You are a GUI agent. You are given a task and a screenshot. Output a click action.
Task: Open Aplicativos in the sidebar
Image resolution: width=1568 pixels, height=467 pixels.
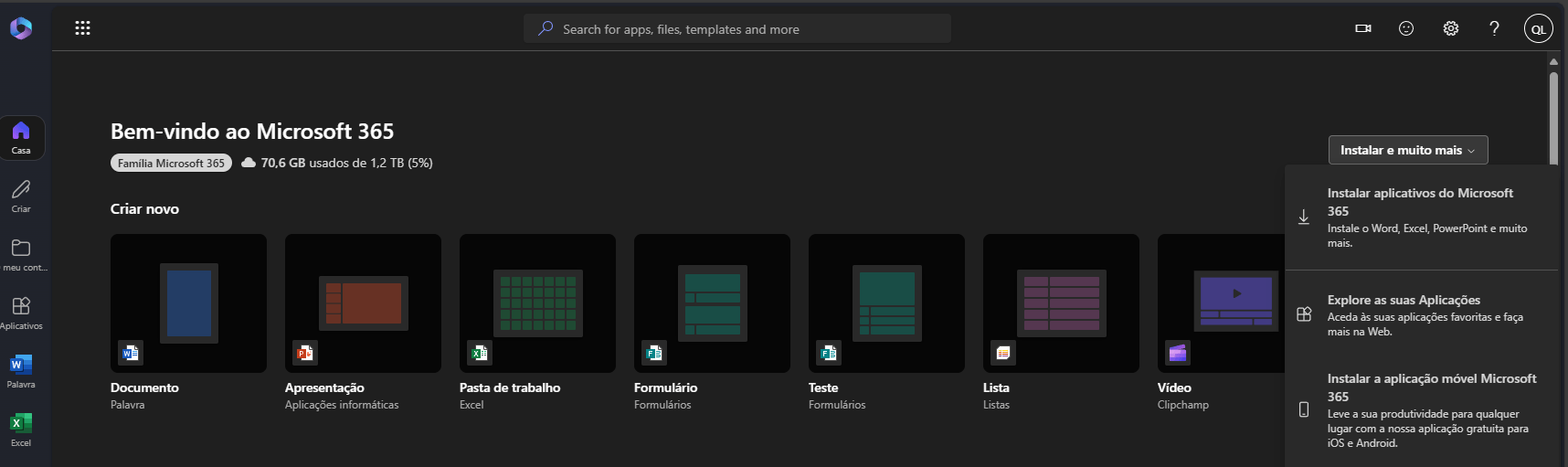point(21,313)
